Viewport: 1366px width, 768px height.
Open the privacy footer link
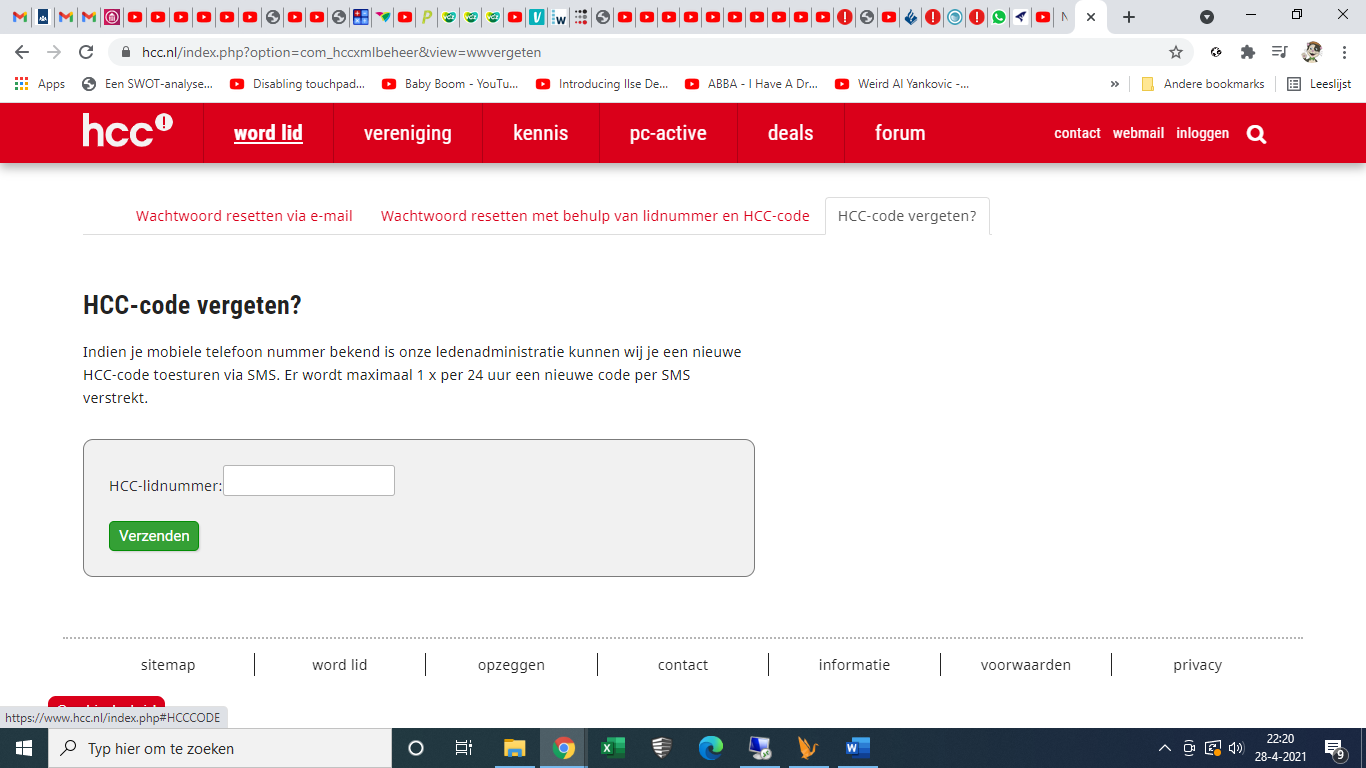(1198, 665)
